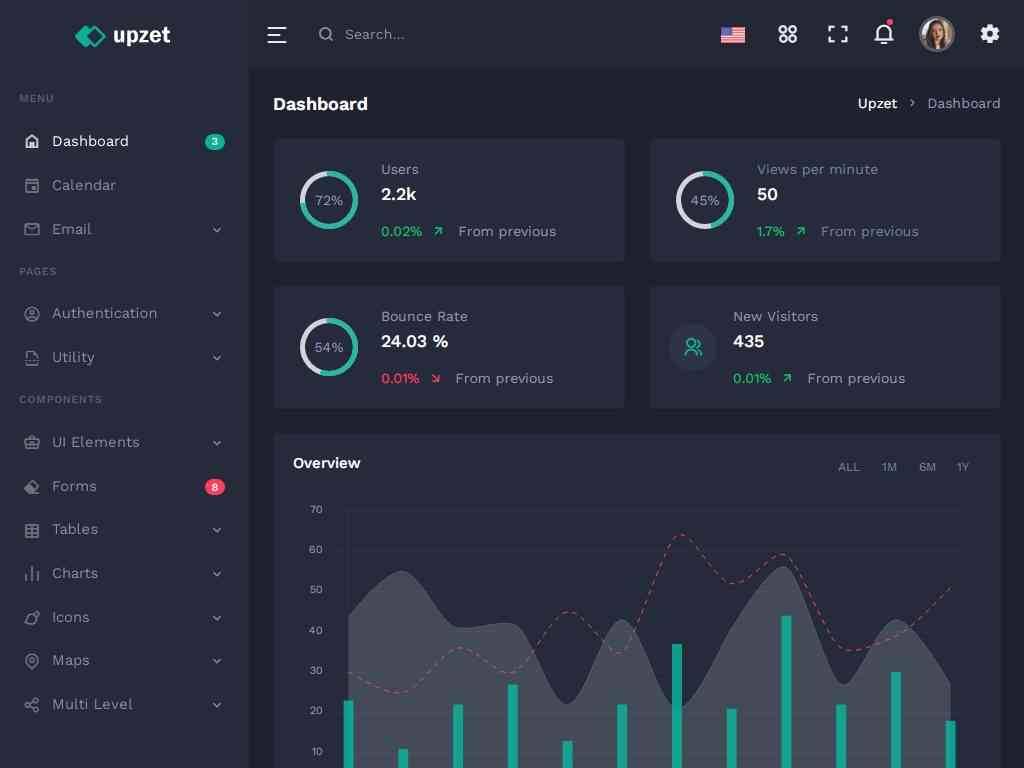This screenshot has width=1024, height=768.
Task: Expand the UI Elements chevron
Action: [x=217, y=443]
